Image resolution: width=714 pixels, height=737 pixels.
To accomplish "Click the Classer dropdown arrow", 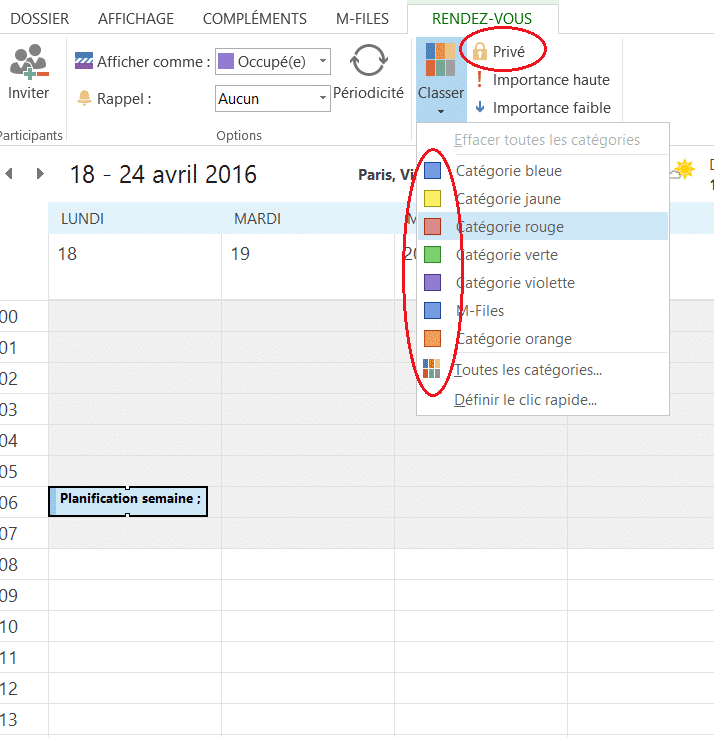I will 440,111.
